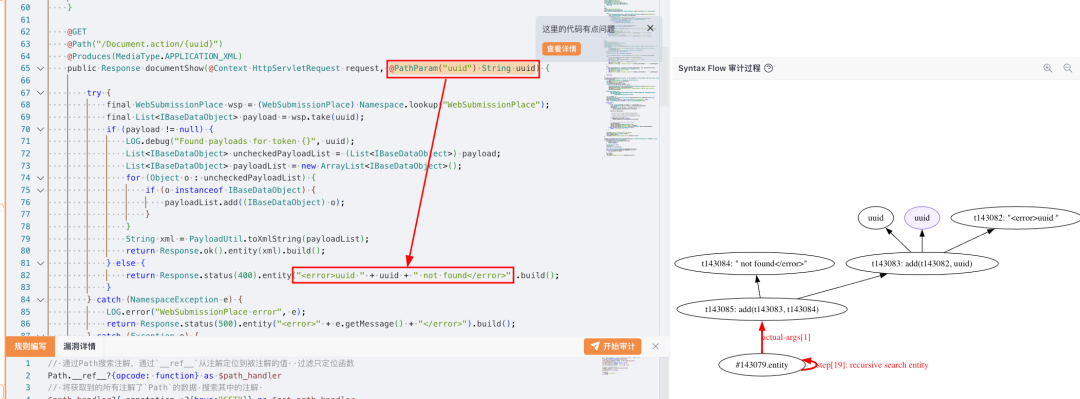This screenshot has height=399, width=1080.
Task: Click the @Path("/Document.action/{uuid}") line
Action: point(145,43)
